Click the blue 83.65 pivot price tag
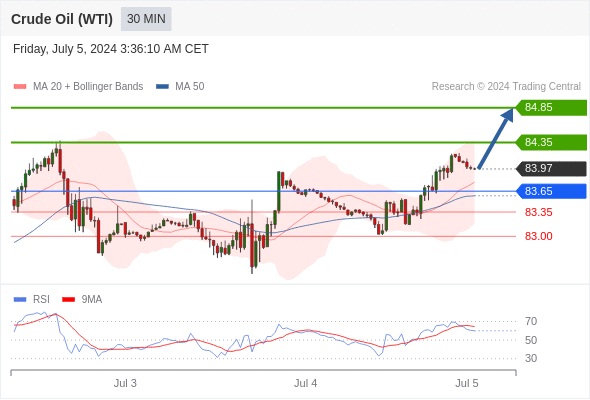Image resolution: width=590 pixels, height=400 pixels. coord(551,191)
